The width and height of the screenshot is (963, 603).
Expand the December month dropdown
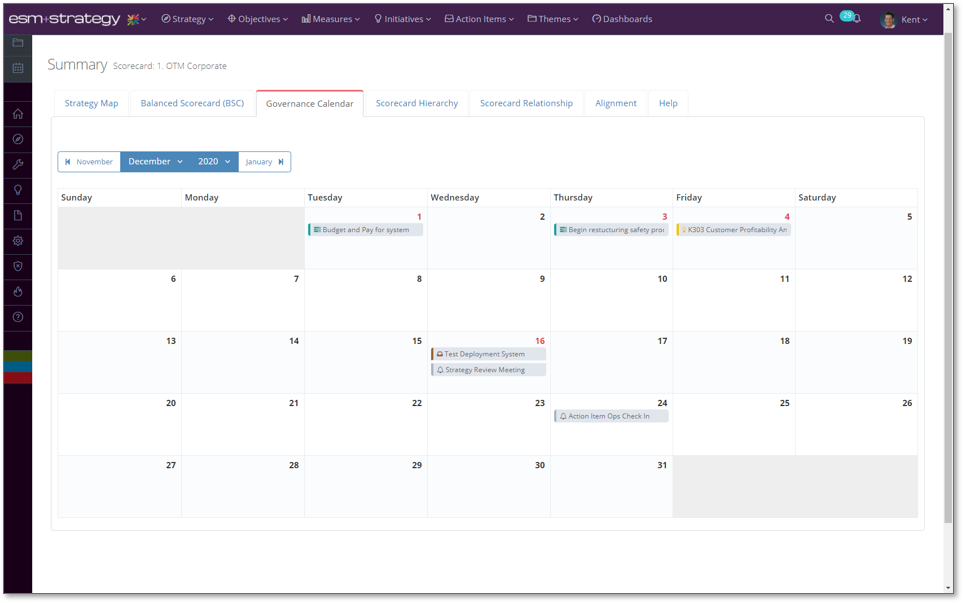(x=155, y=162)
